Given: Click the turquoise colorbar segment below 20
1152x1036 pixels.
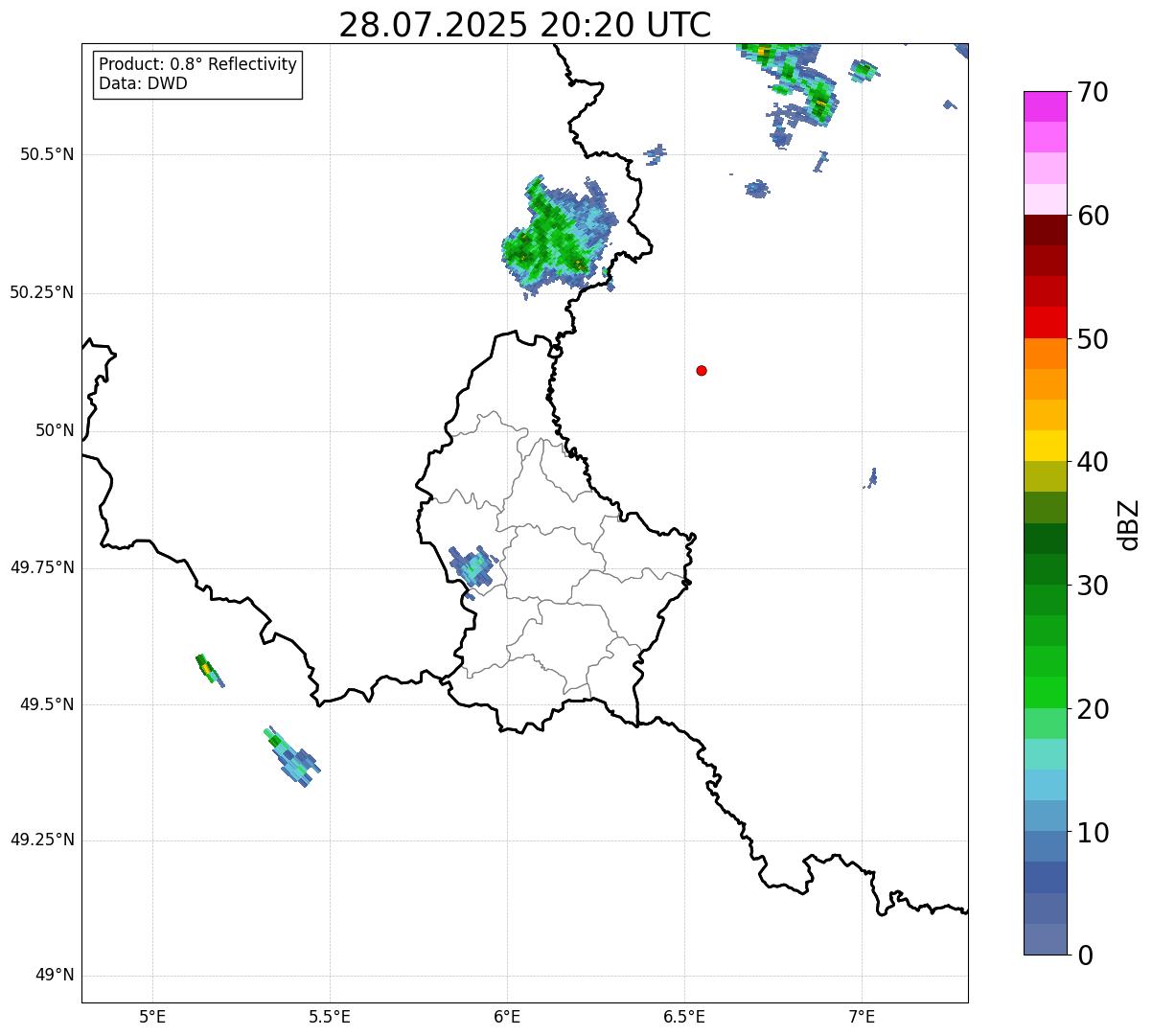Looking at the screenshot, I should click(x=1045, y=754).
